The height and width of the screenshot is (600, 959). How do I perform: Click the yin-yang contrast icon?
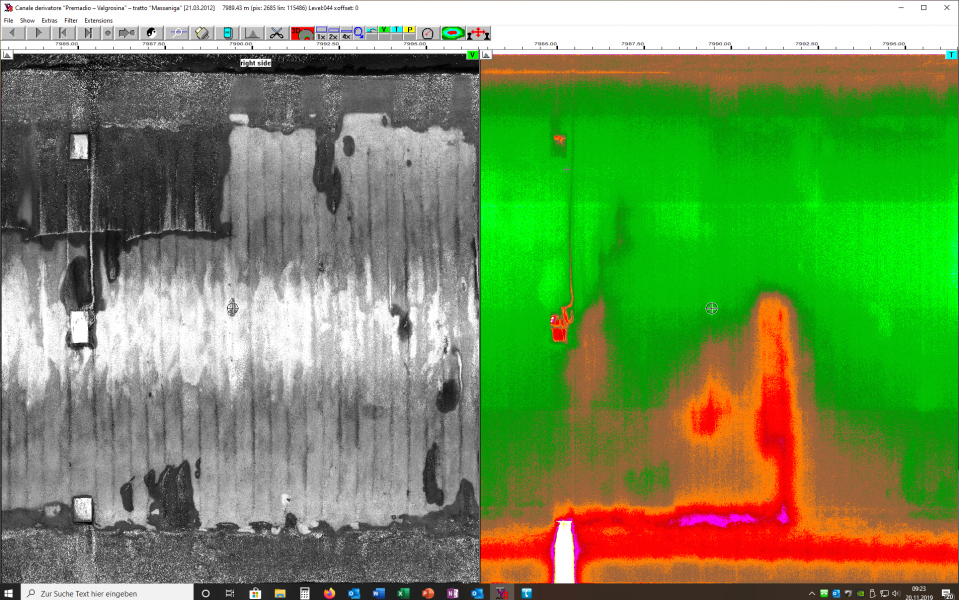(151, 33)
